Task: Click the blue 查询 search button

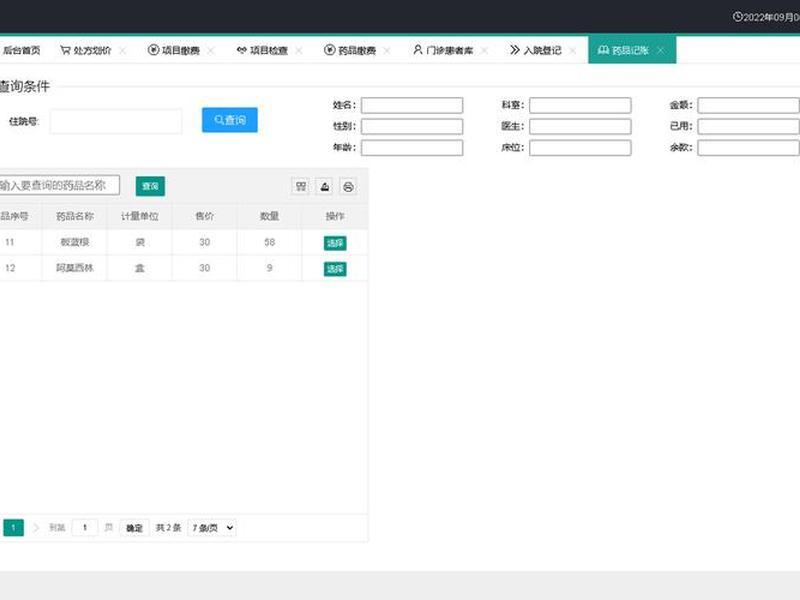Action: (x=230, y=120)
